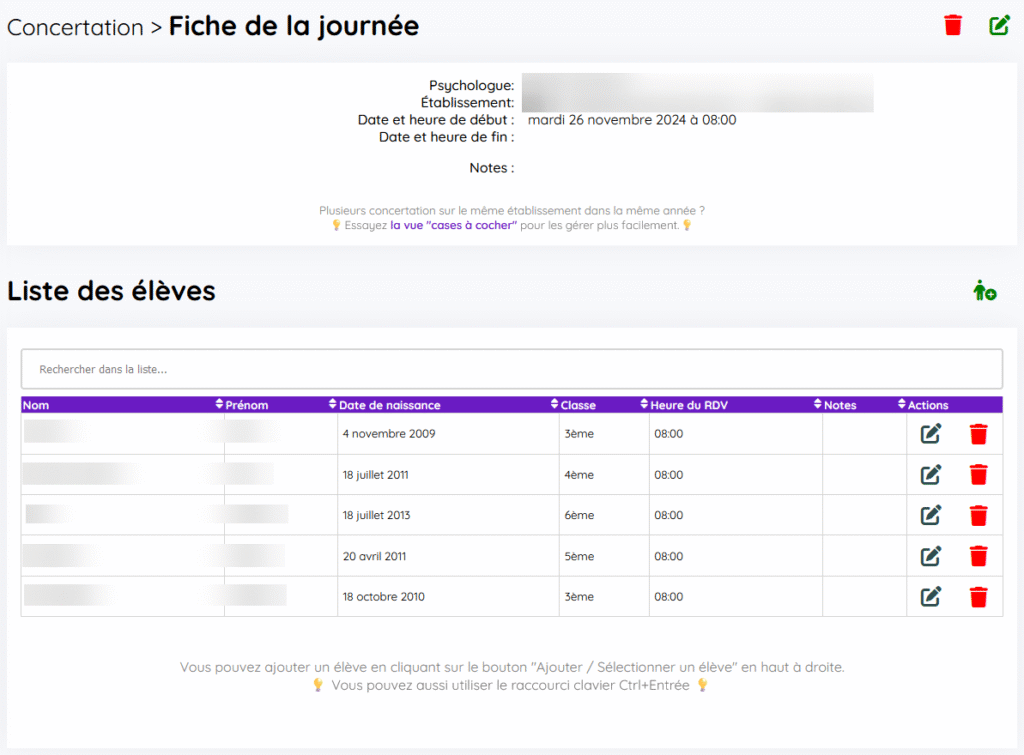Image resolution: width=1024 pixels, height=755 pixels.
Task: Open the "cases à cocher" view link
Action: click(x=453, y=225)
